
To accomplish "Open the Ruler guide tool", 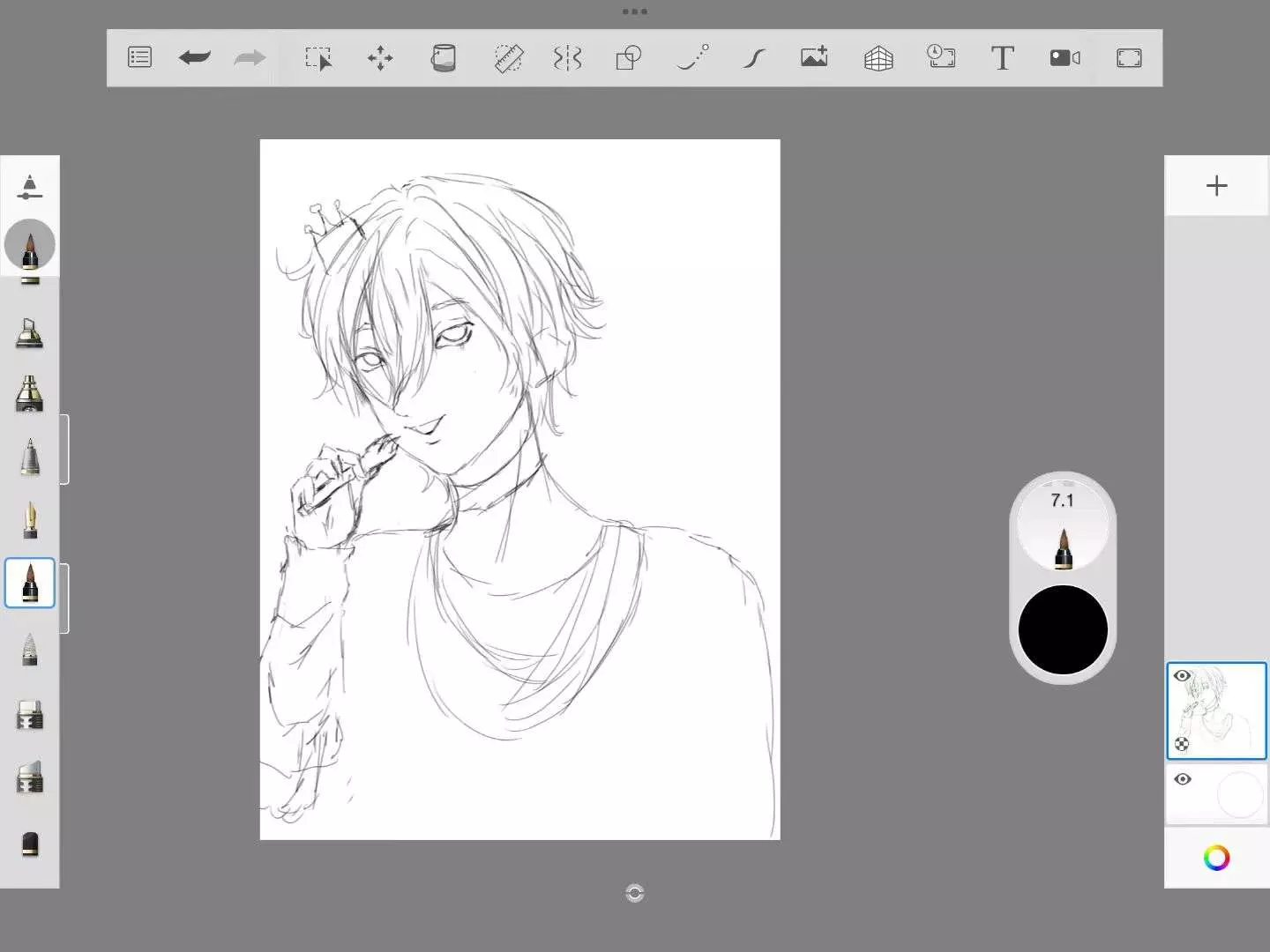I will click(508, 58).
